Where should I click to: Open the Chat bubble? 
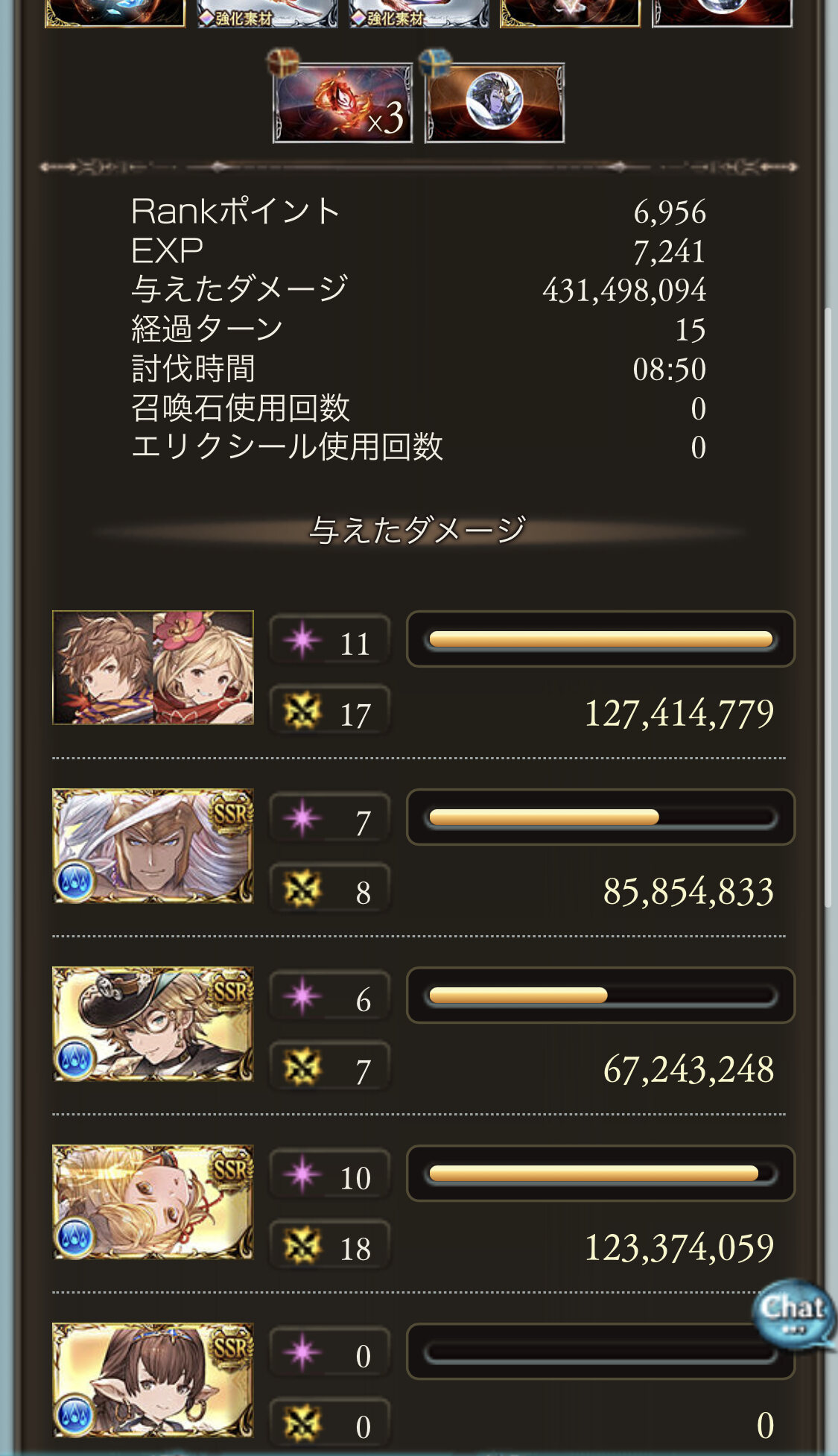794,1314
